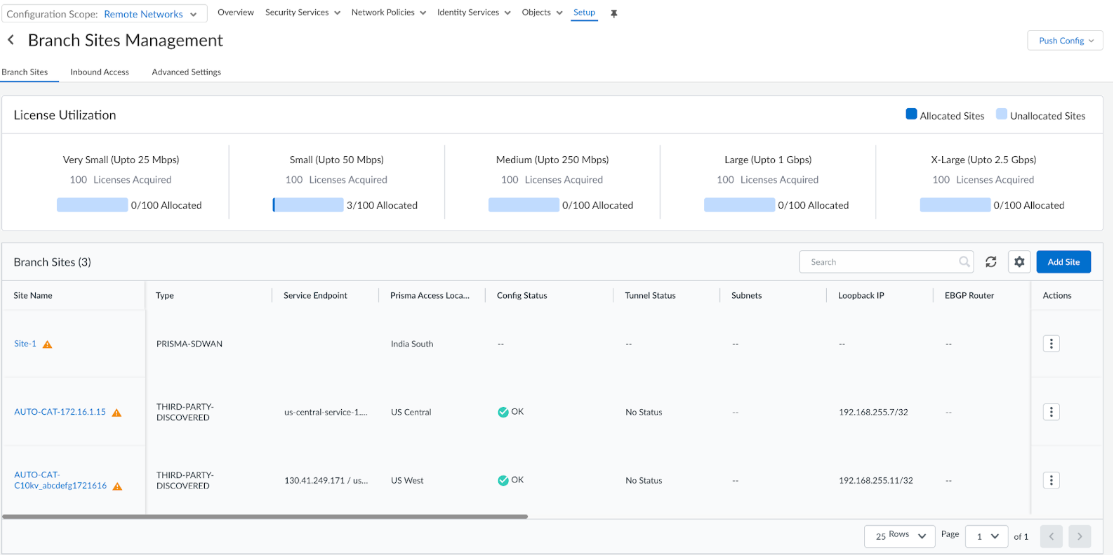Open the actions menu for Site-1
This screenshot has height=555, width=1113.
(1051, 343)
